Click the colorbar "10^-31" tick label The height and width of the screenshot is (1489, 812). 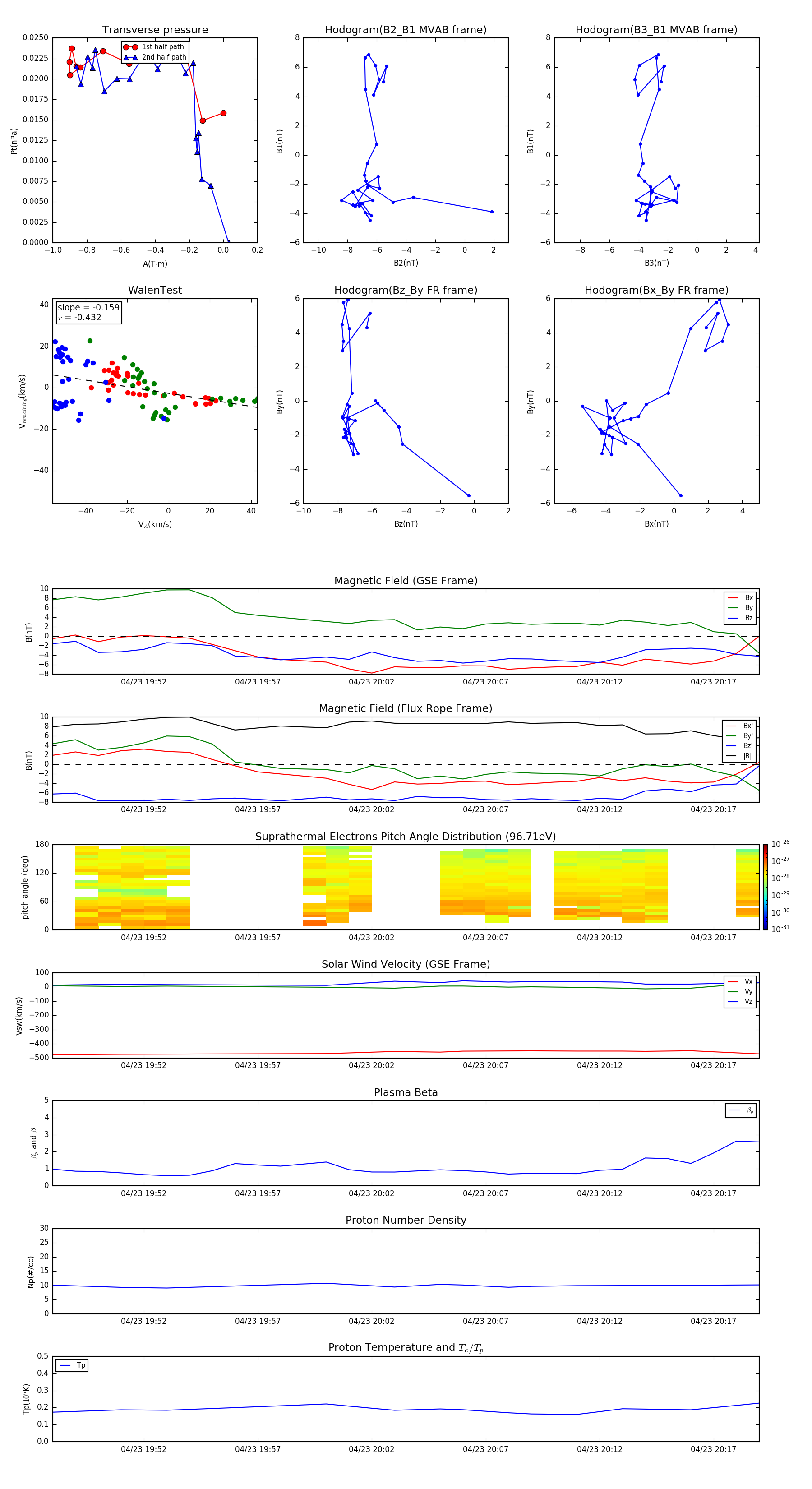pyautogui.click(x=780, y=929)
